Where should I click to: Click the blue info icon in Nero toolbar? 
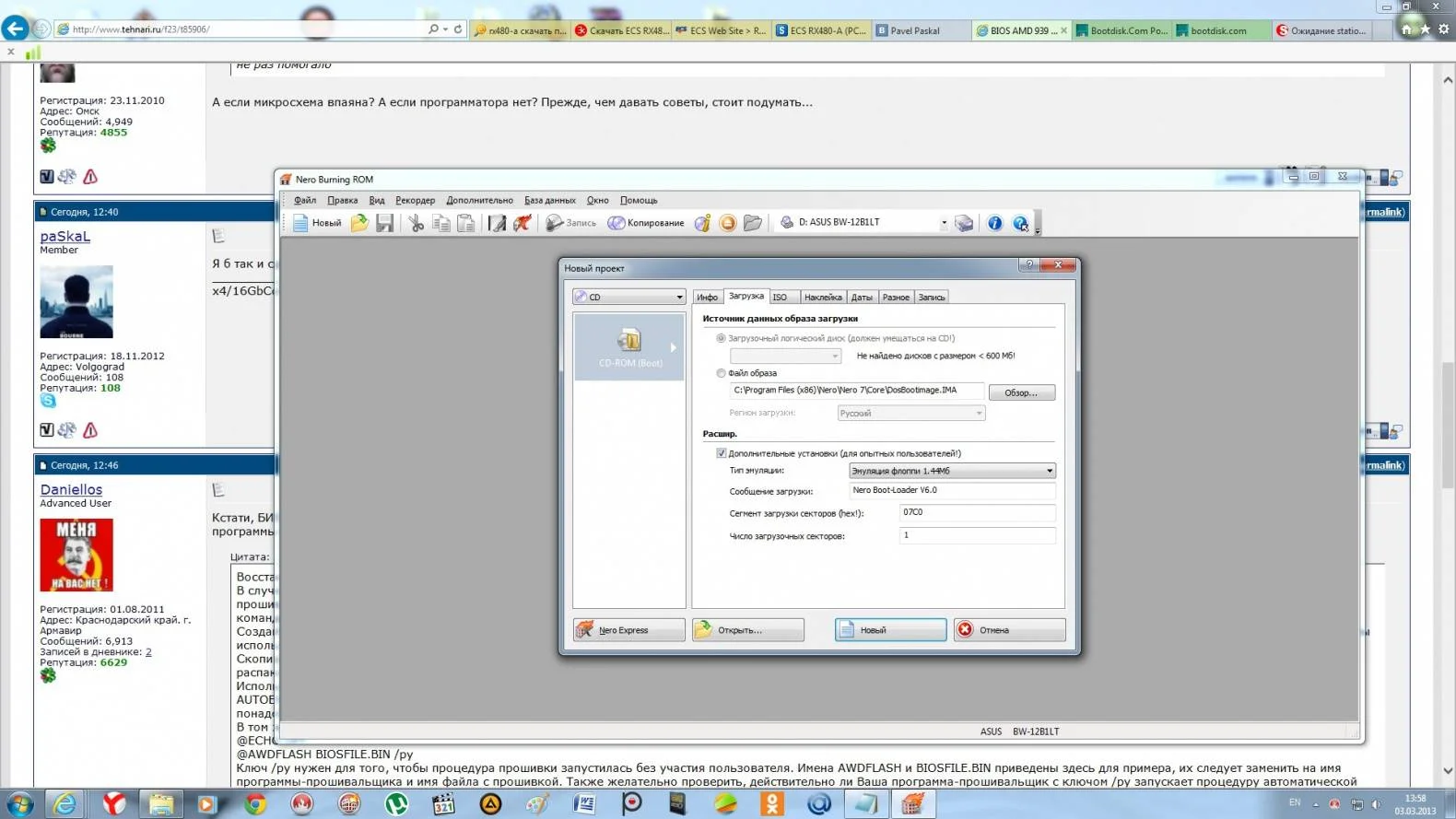[x=994, y=223]
